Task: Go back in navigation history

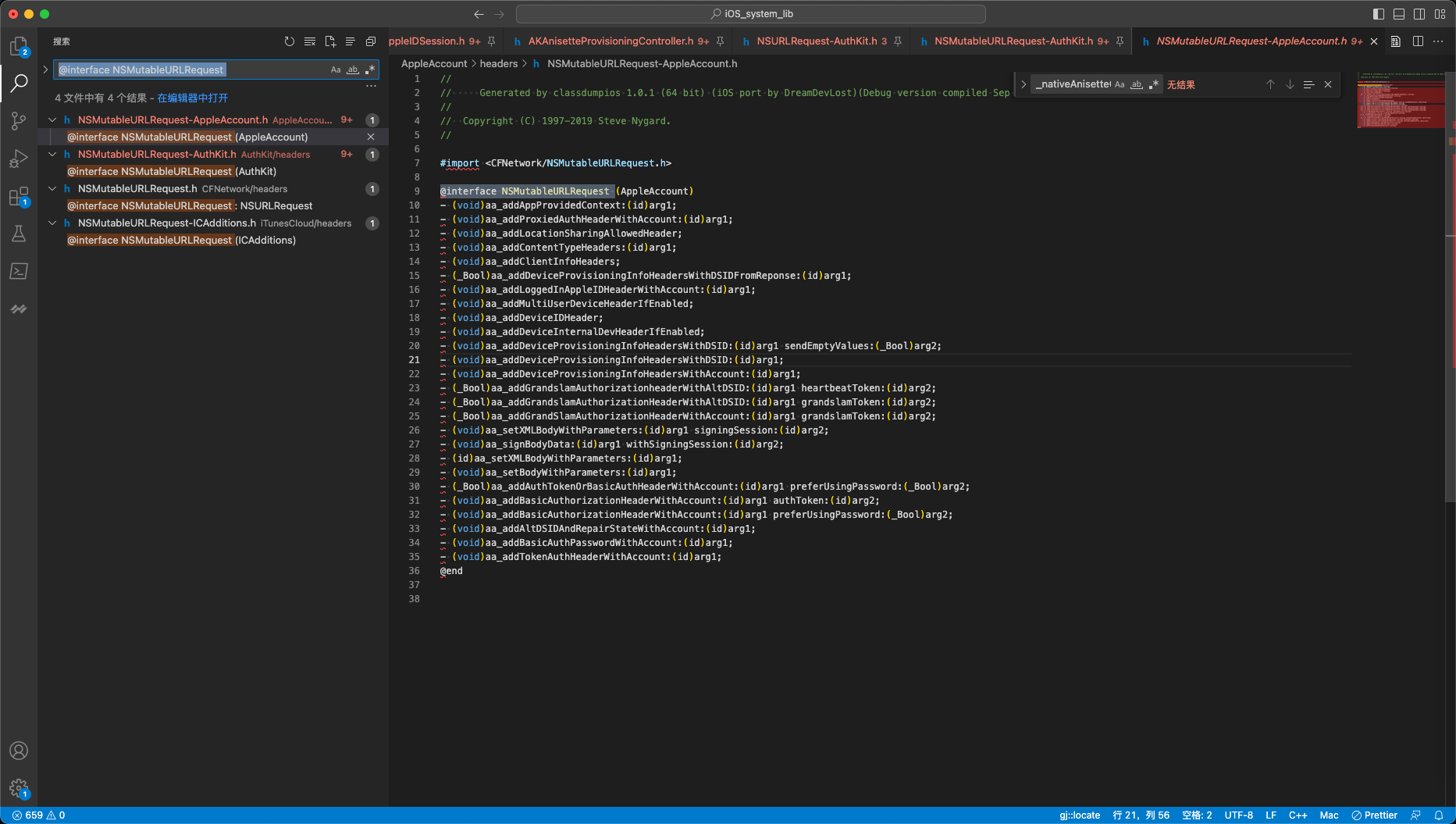Action: click(479, 14)
